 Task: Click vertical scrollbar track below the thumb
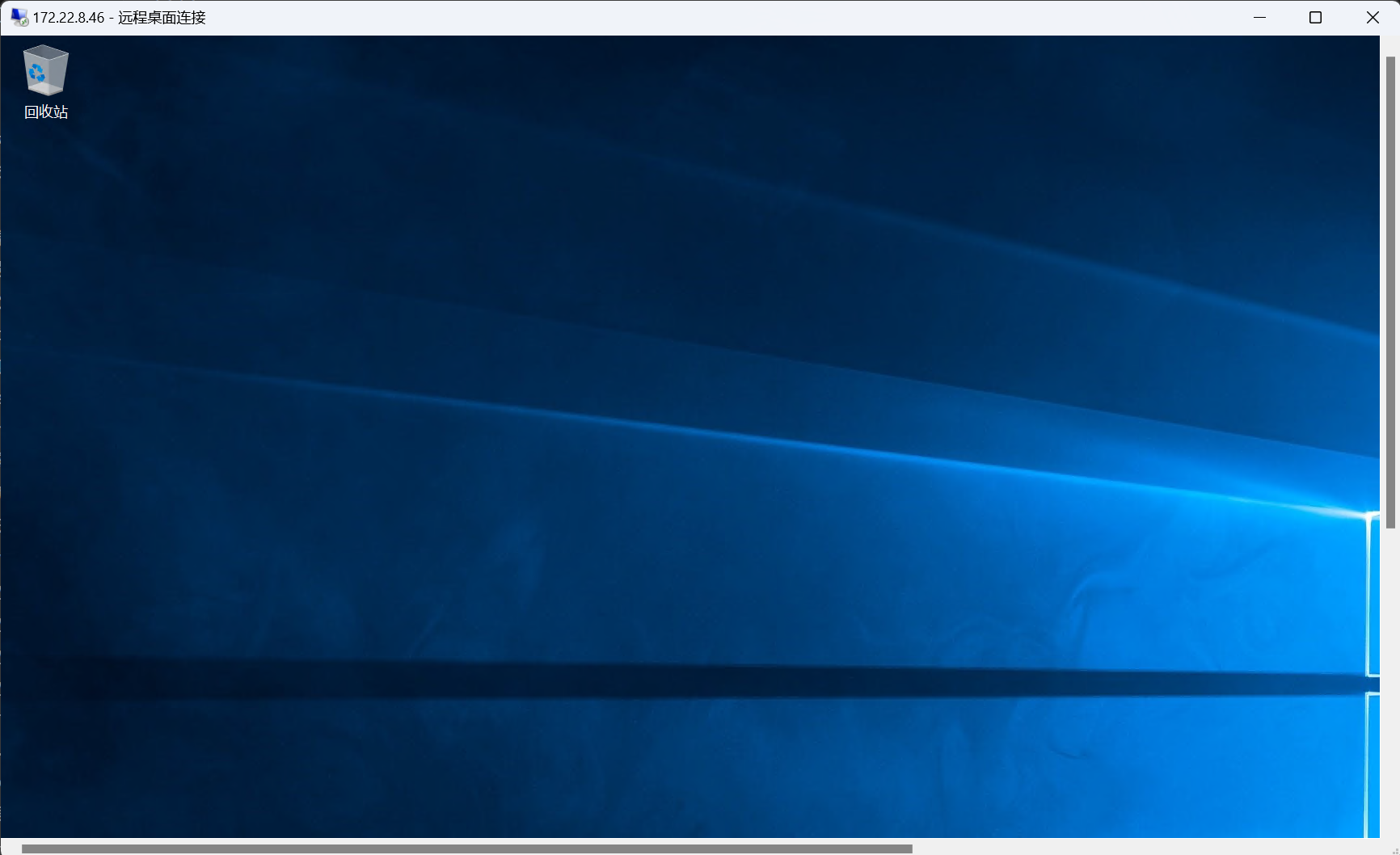click(x=1390, y=687)
